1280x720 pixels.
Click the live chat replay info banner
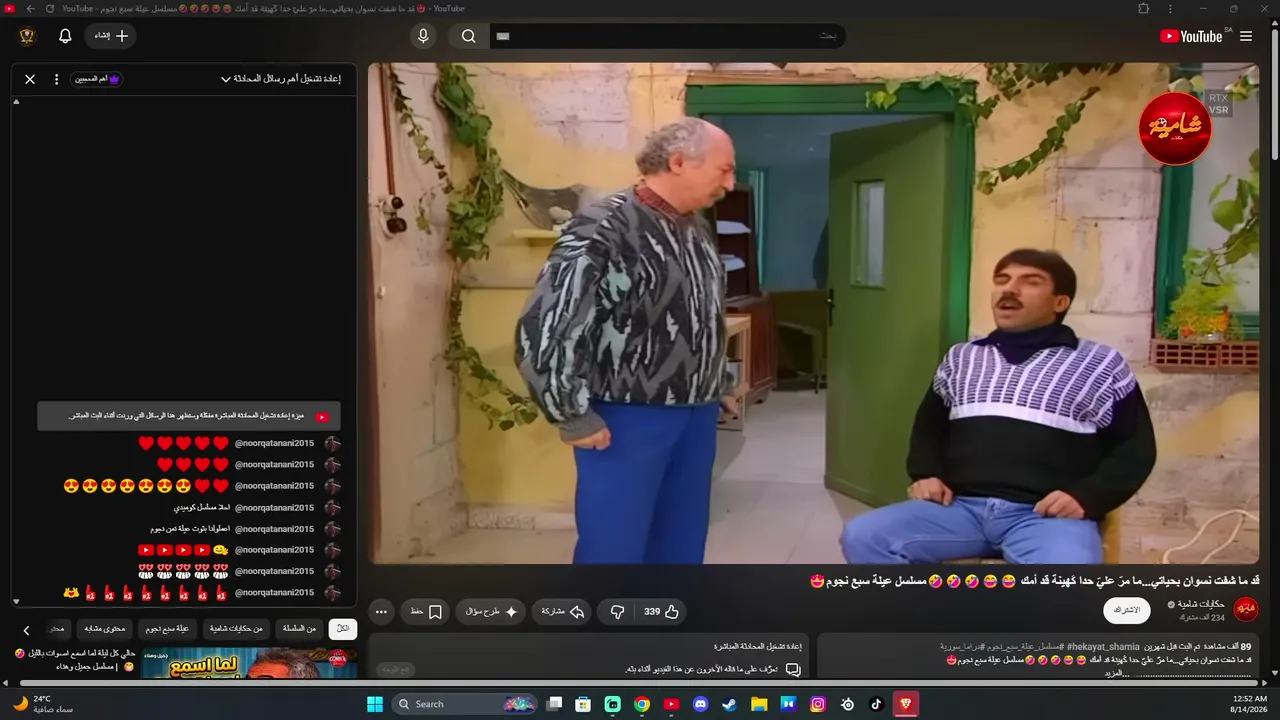pyautogui.click(x=189, y=416)
